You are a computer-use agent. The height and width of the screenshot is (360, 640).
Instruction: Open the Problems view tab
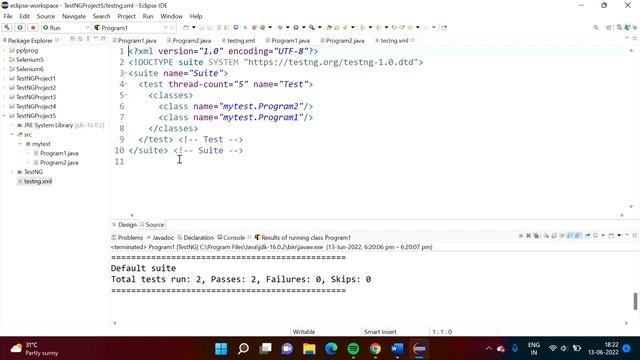pos(127,238)
